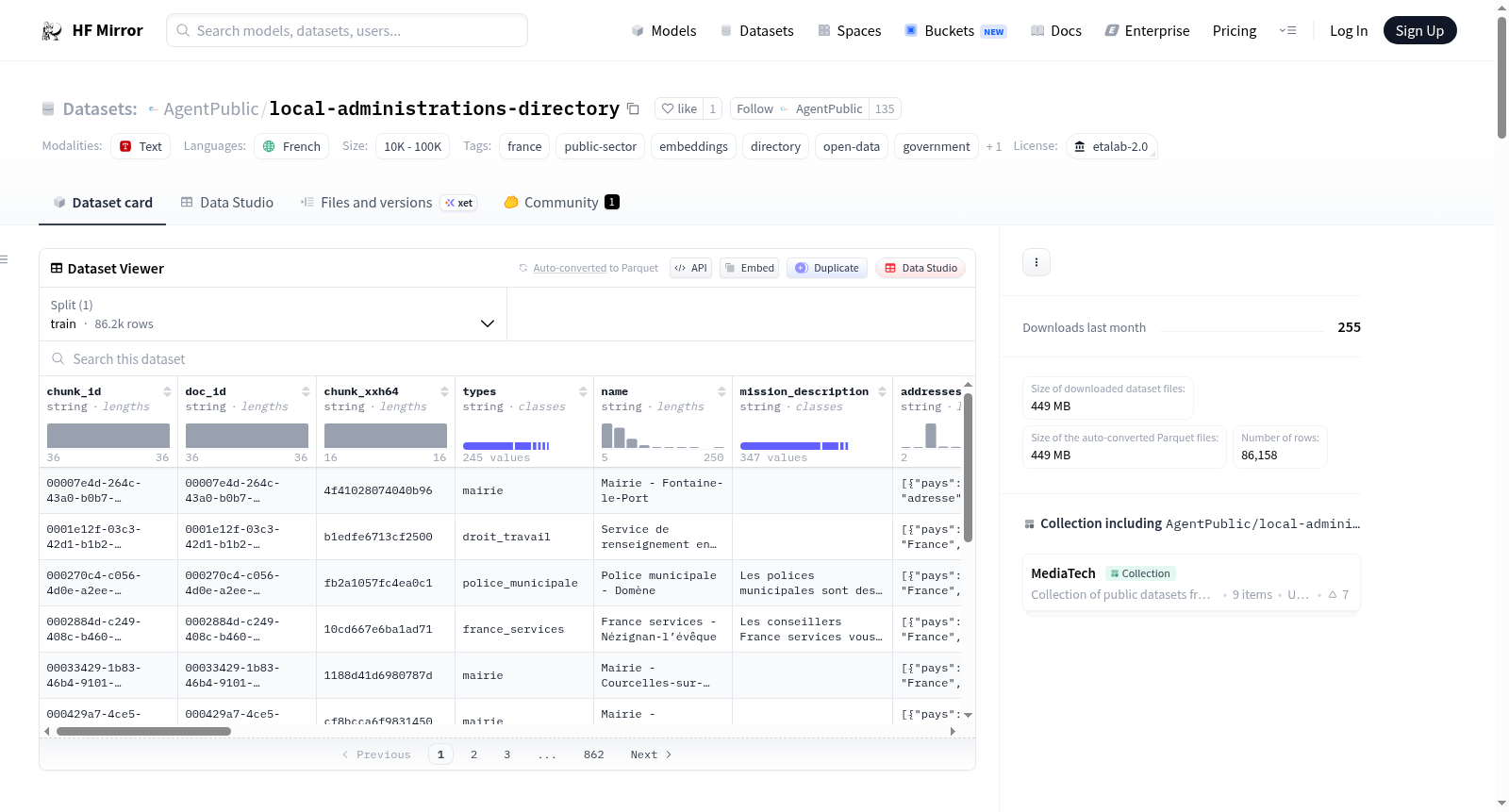This screenshot has height=812, width=1509.
Task: Click the xet badge icon
Action: pyautogui.click(x=460, y=203)
